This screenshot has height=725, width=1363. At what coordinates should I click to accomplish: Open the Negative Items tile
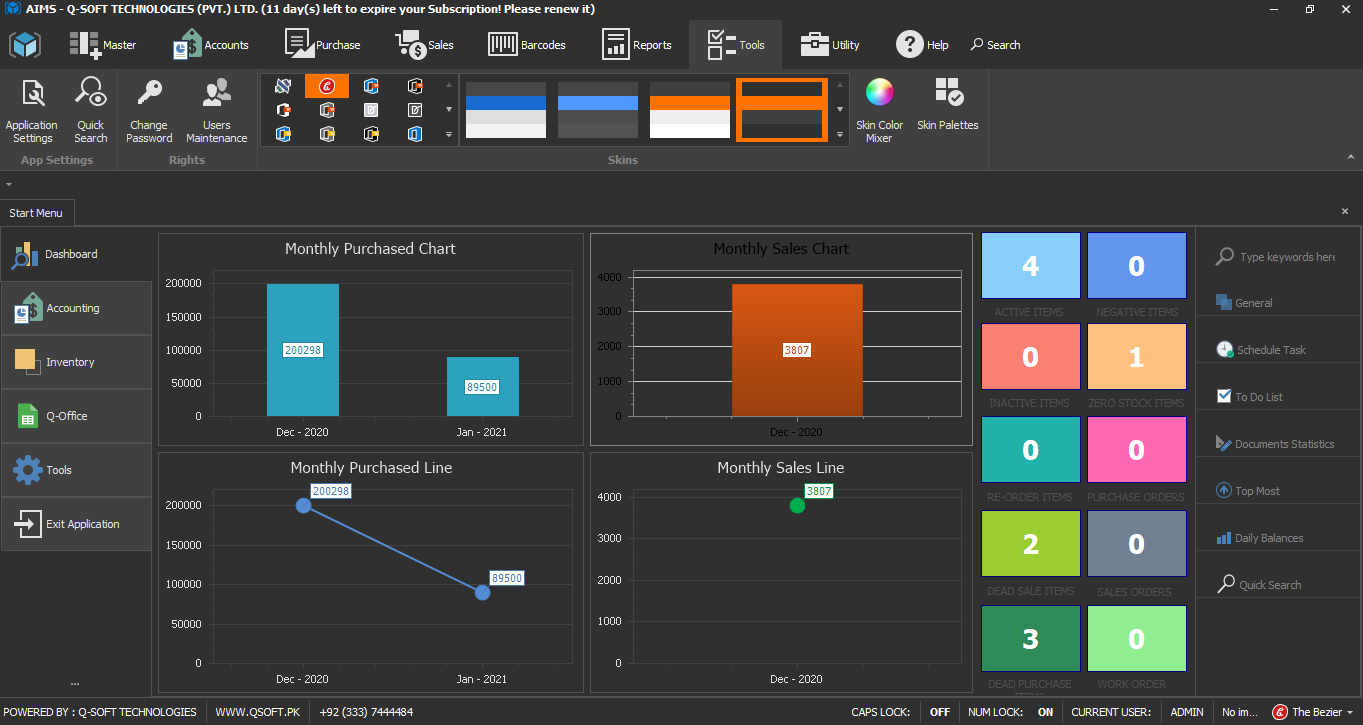click(x=1137, y=266)
